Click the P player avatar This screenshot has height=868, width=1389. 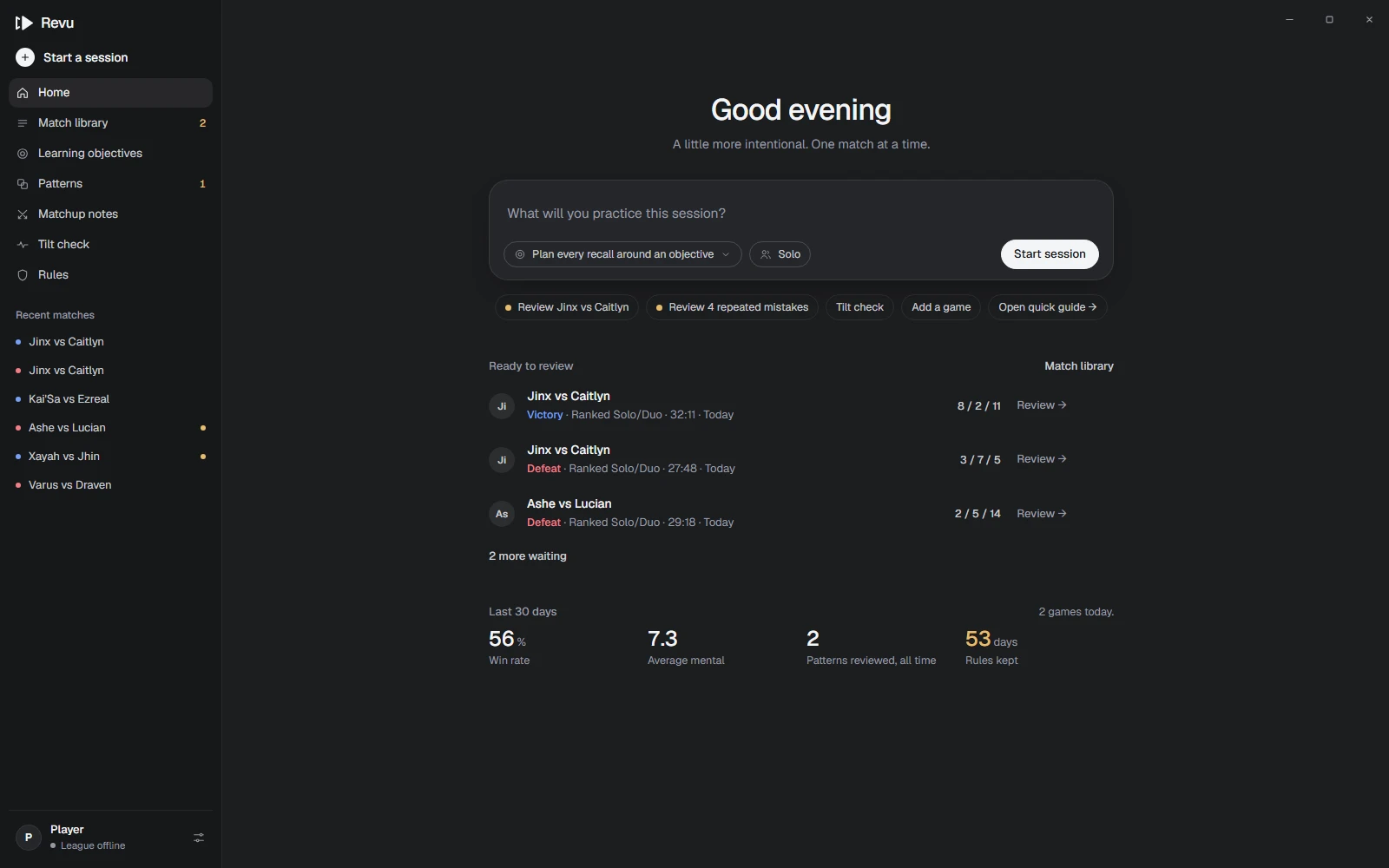tap(29, 838)
